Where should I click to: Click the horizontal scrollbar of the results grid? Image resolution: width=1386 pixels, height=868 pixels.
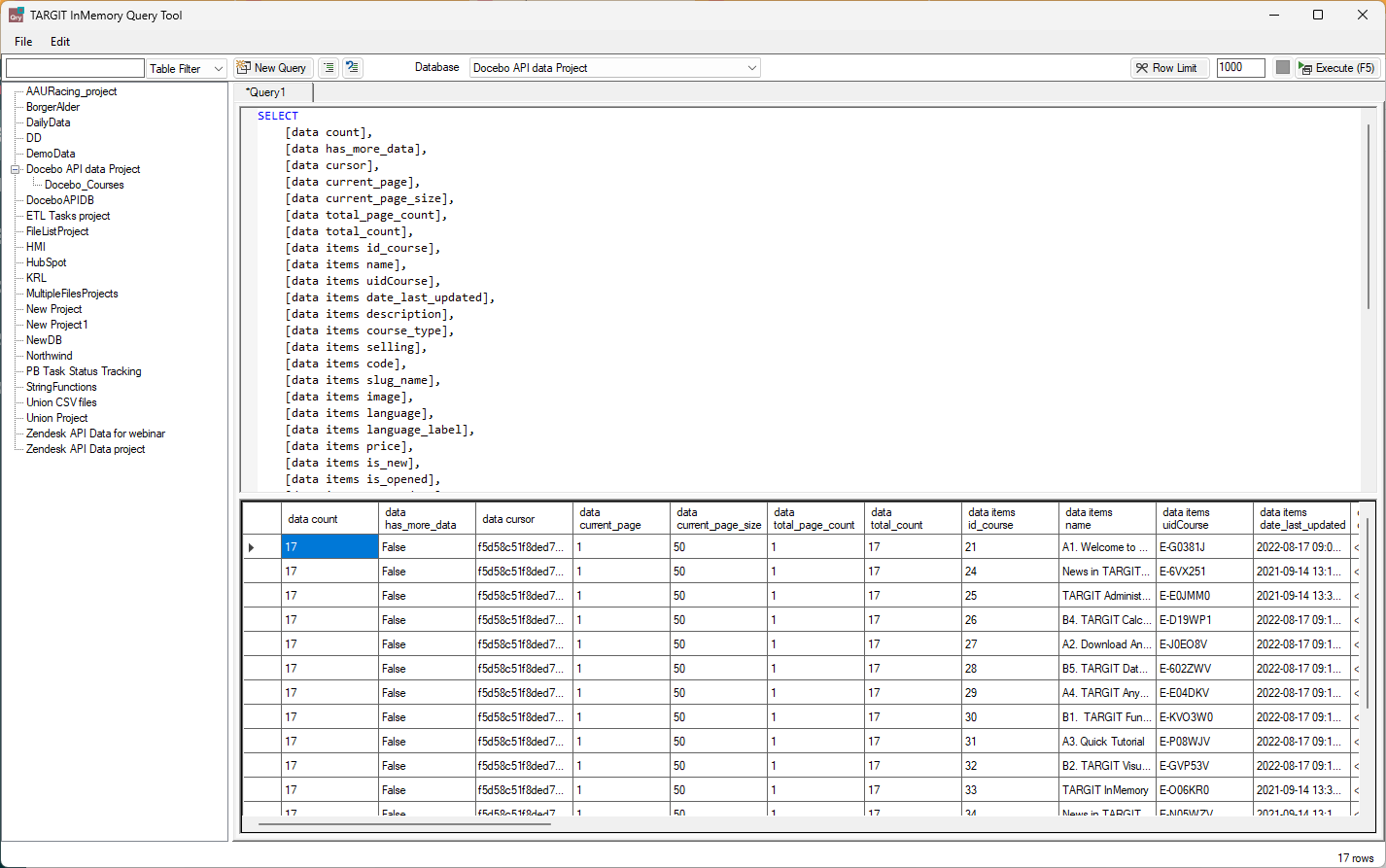(404, 824)
